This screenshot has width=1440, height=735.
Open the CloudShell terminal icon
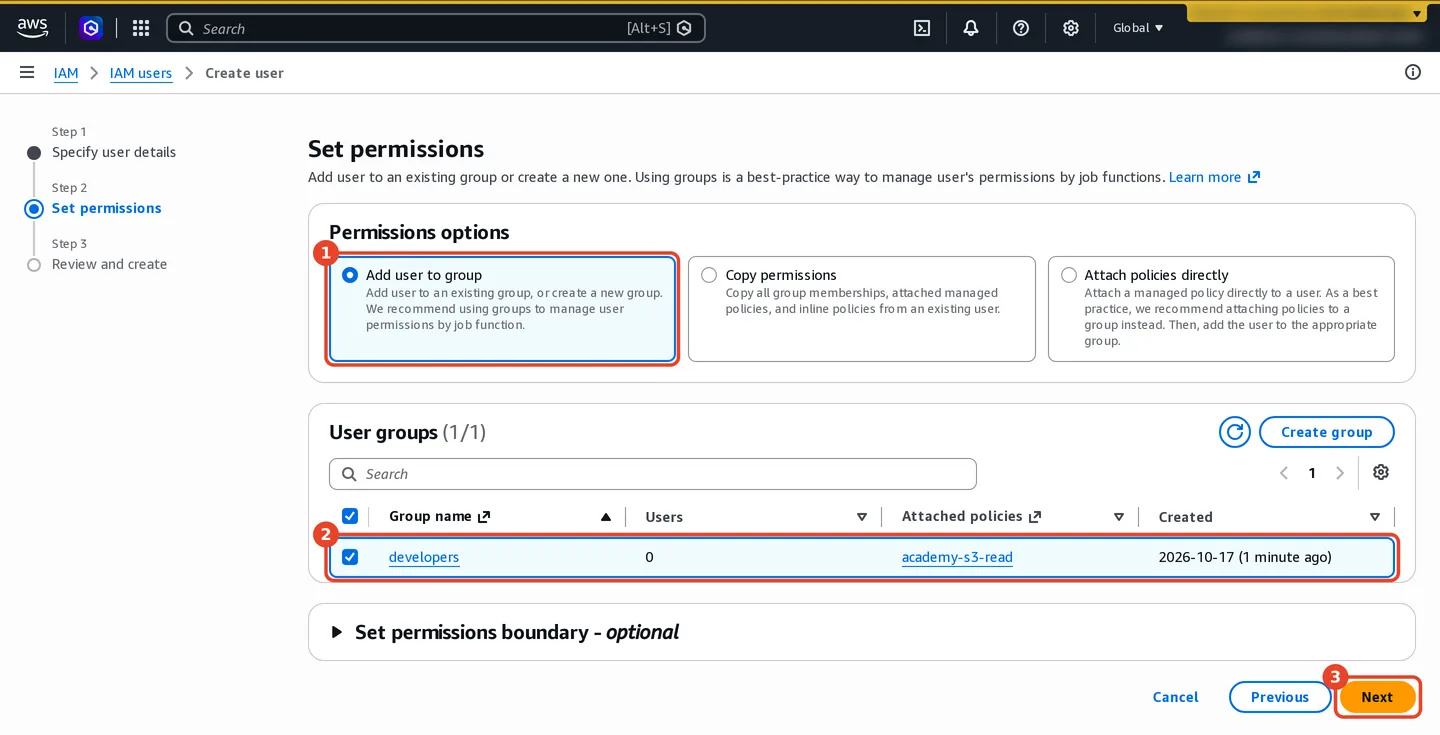(x=922, y=28)
